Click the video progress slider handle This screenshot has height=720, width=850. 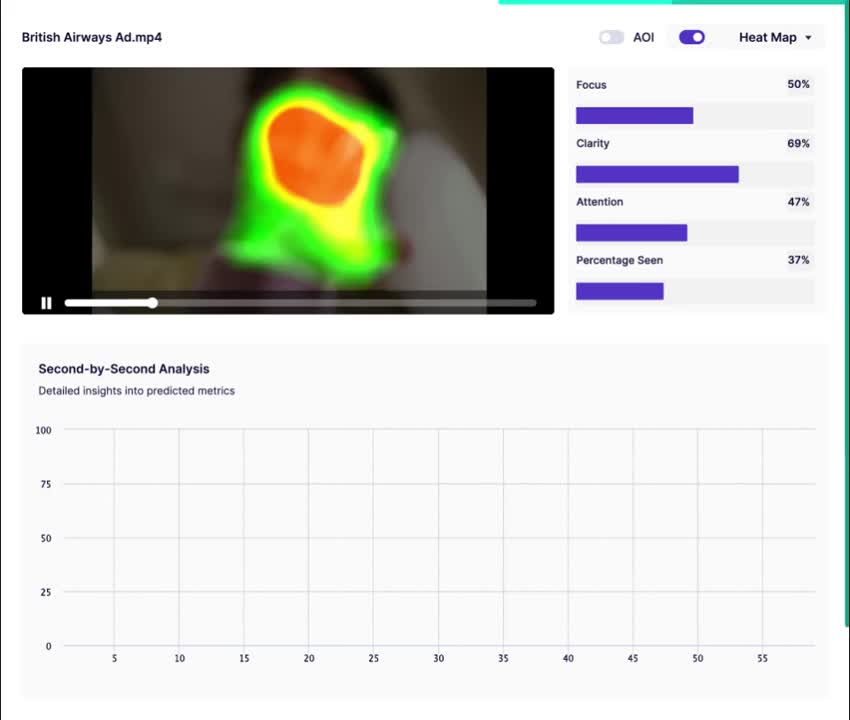point(153,303)
